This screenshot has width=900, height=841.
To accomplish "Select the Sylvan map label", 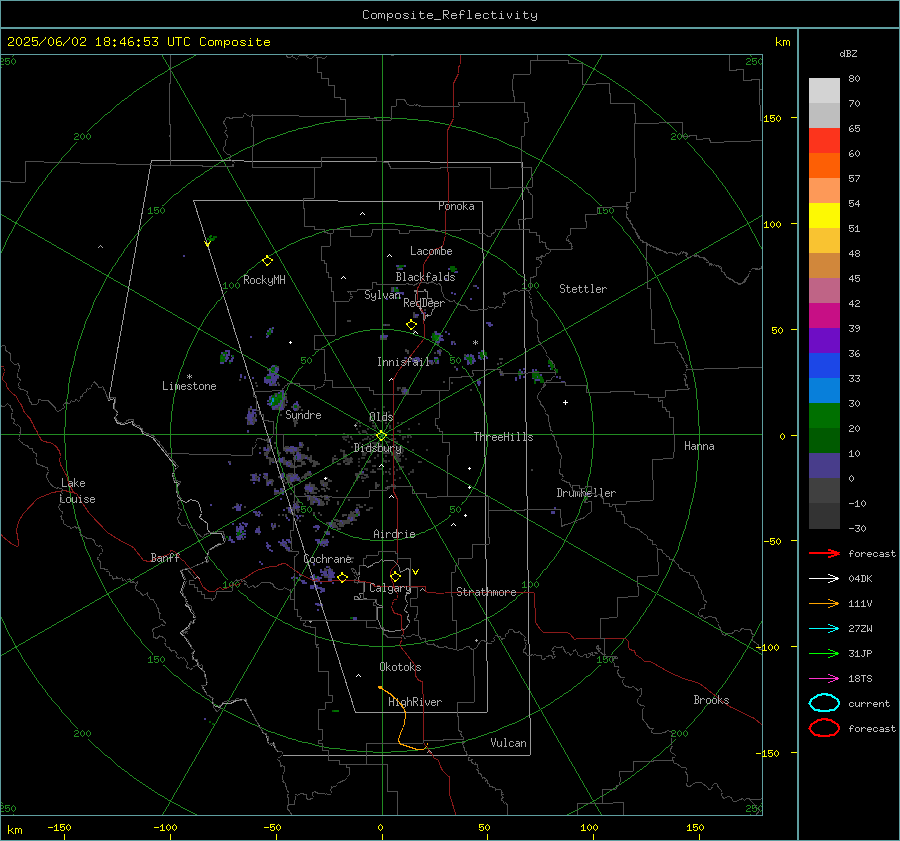I will [x=382, y=295].
